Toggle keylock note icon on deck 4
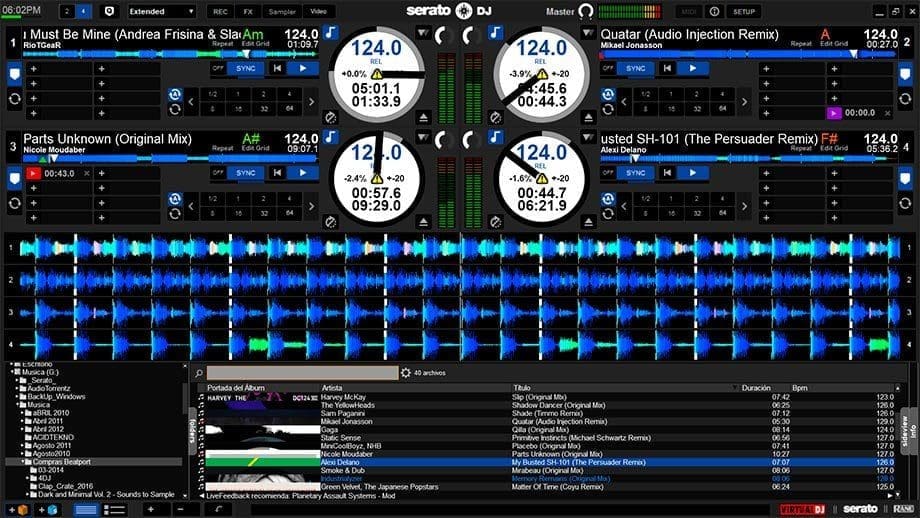Viewport: 920px width, 518px height. (x=496, y=137)
